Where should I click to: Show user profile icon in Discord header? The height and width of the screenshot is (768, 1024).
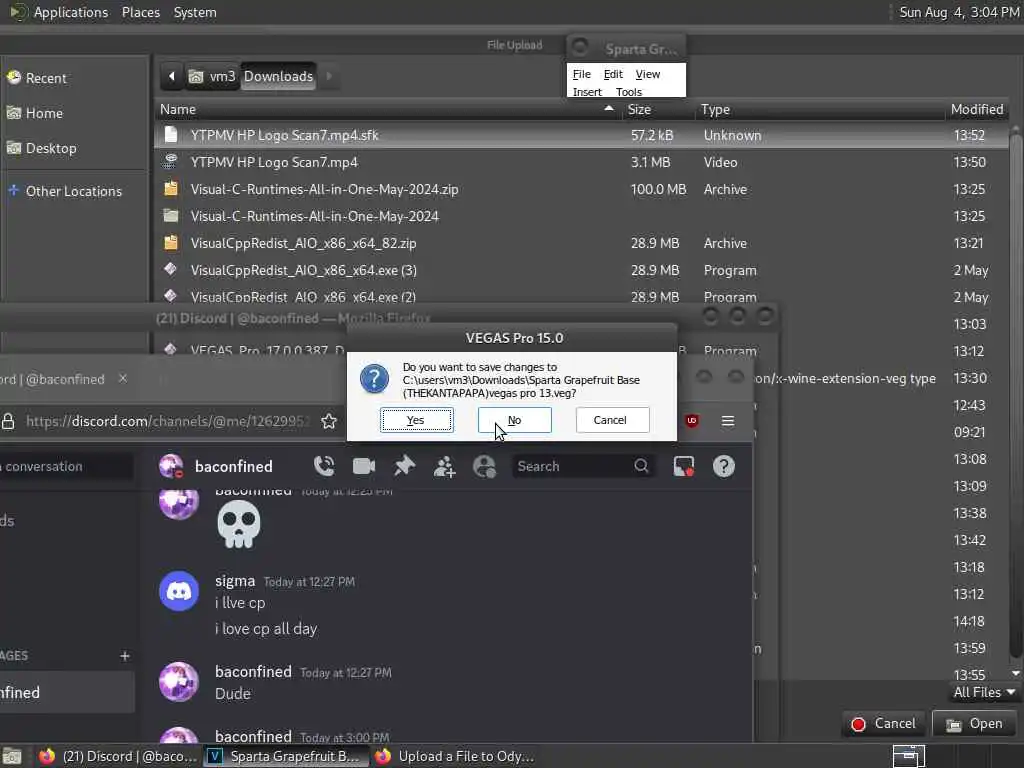pyautogui.click(x=485, y=466)
